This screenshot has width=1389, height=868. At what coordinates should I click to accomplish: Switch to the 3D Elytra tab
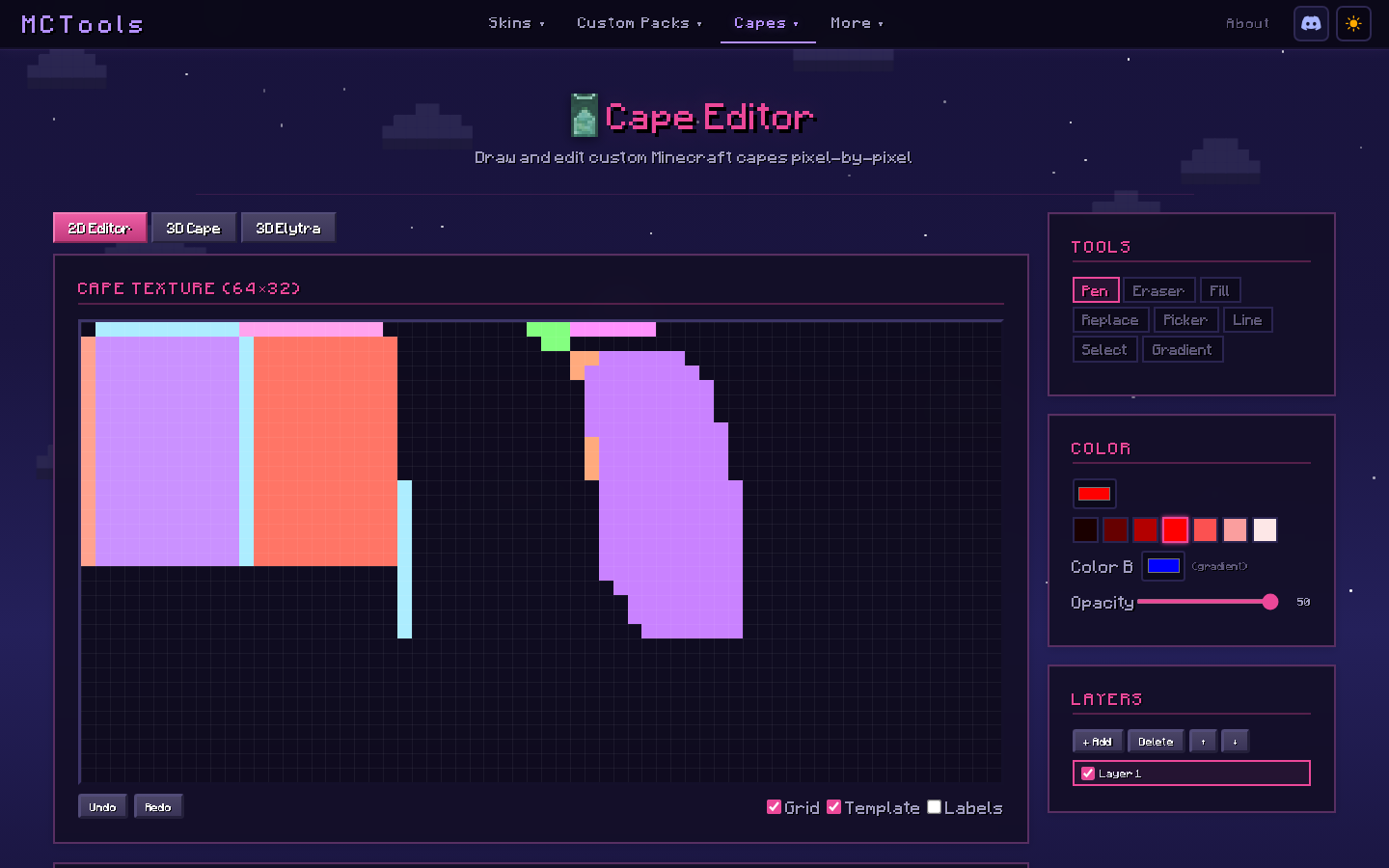coord(287,228)
